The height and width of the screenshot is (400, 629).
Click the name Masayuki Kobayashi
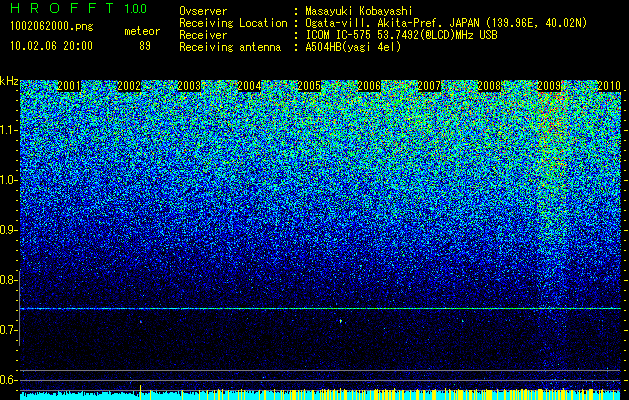(x=359, y=11)
